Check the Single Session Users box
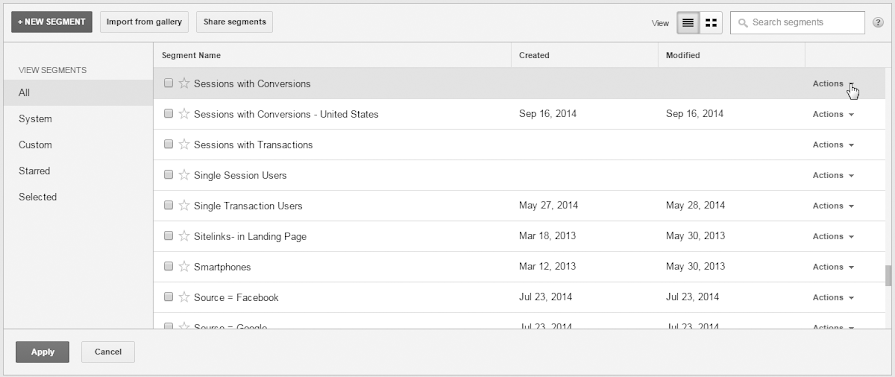Viewport: 895px width, 377px height. [x=168, y=175]
